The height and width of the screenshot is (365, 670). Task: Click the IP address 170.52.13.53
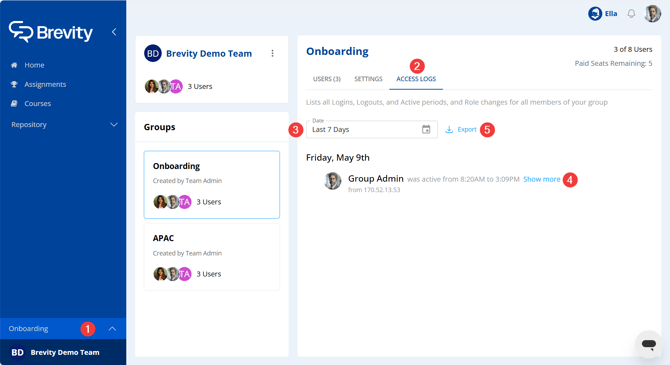tap(382, 190)
